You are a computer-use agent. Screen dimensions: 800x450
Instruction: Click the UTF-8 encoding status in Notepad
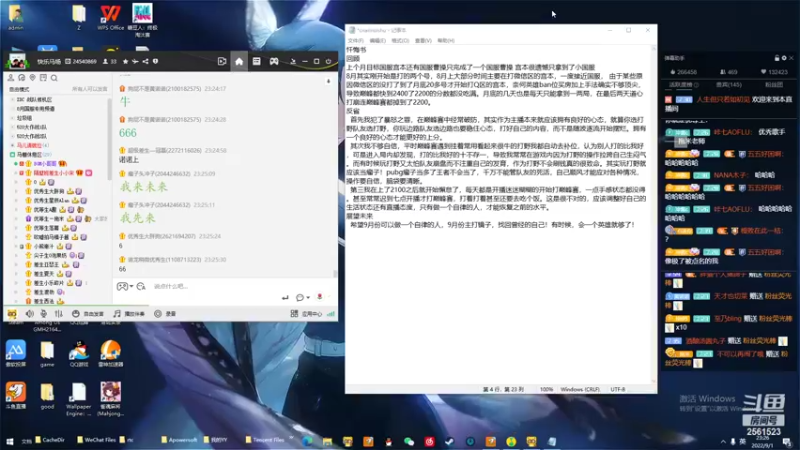(x=617, y=389)
